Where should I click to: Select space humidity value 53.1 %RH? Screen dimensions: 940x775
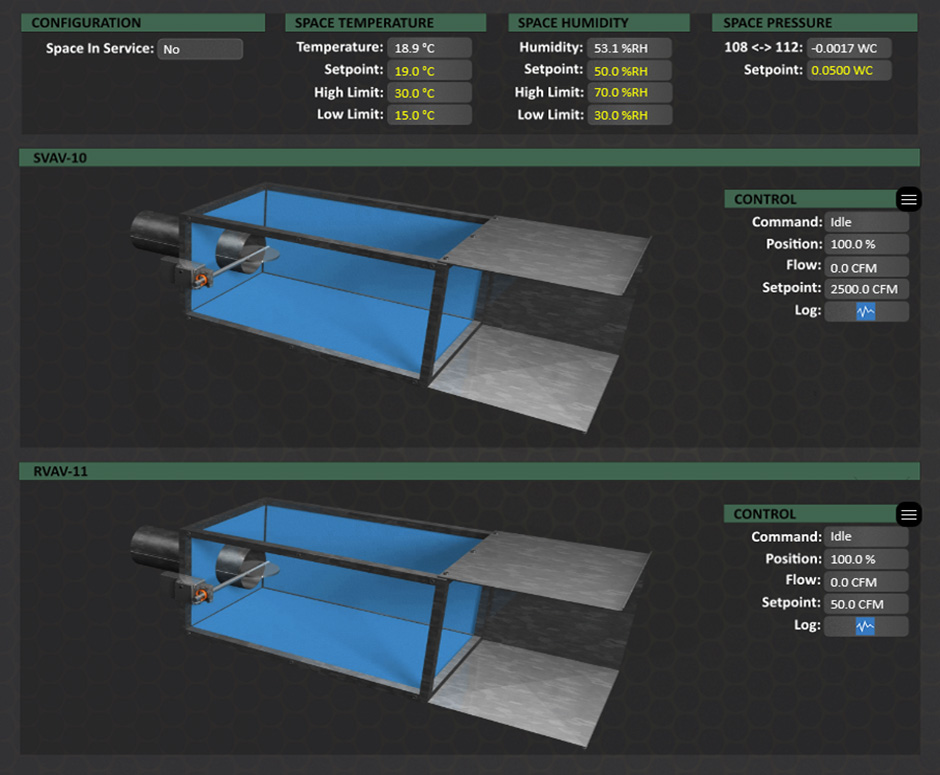pos(629,48)
